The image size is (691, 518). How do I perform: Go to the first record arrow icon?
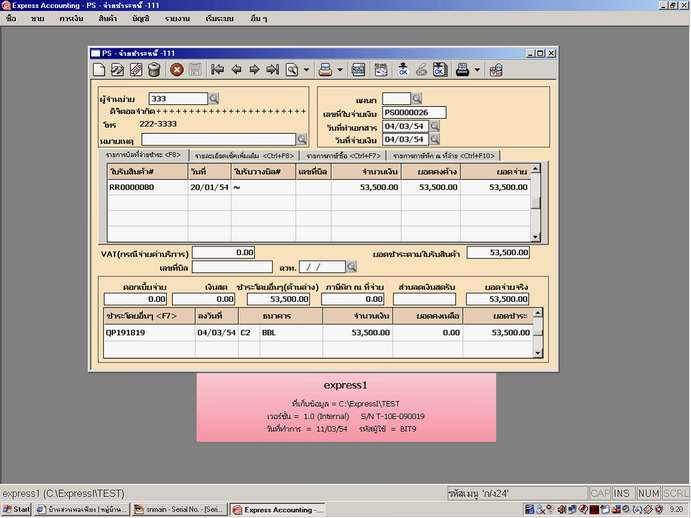(217, 70)
